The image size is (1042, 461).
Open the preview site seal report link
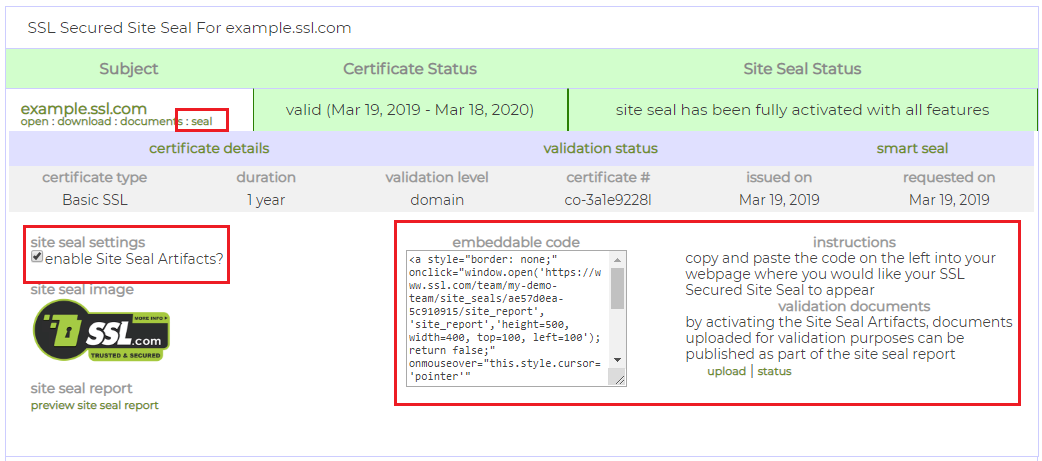point(94,405)
